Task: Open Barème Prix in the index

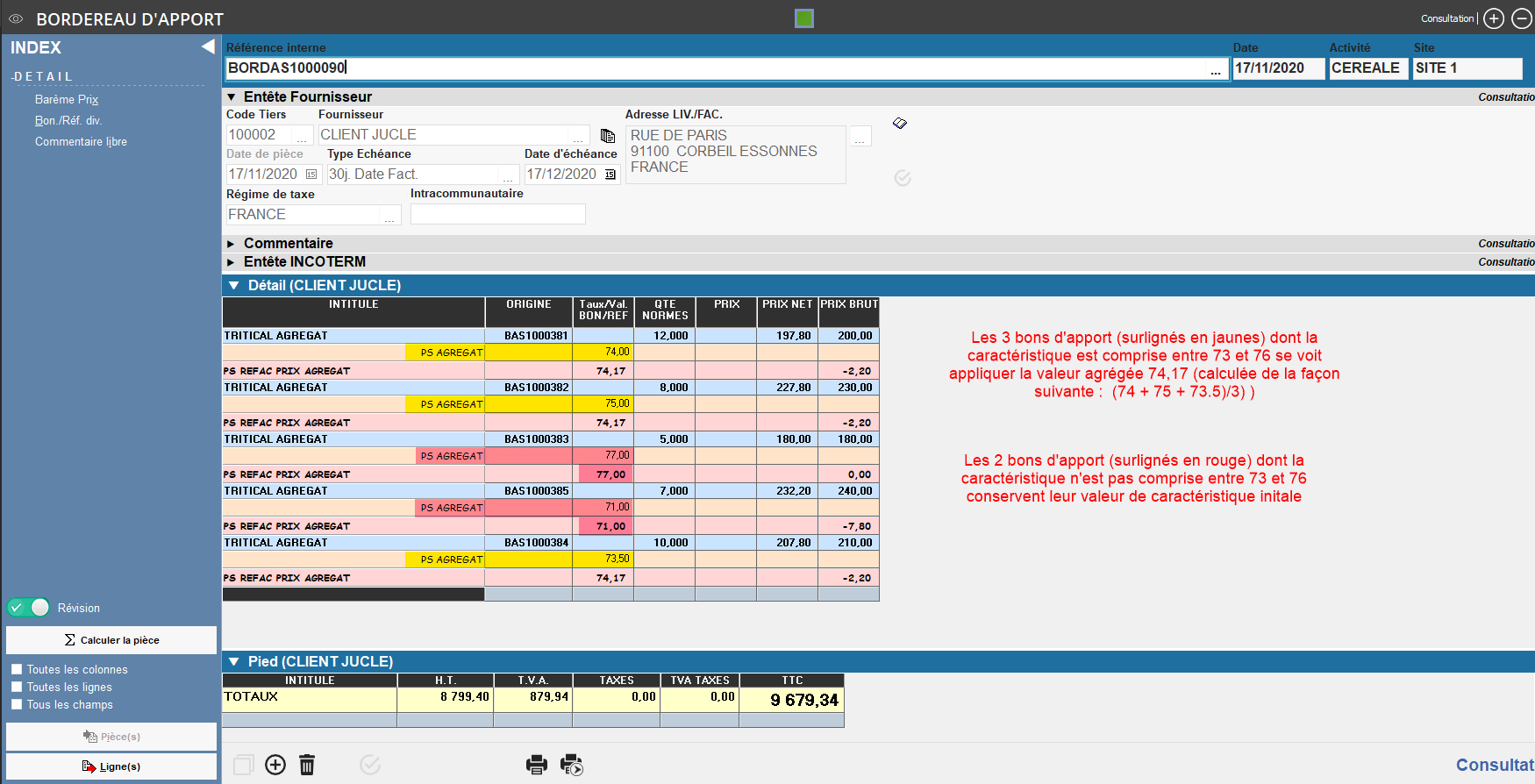Action: point(67,100)
